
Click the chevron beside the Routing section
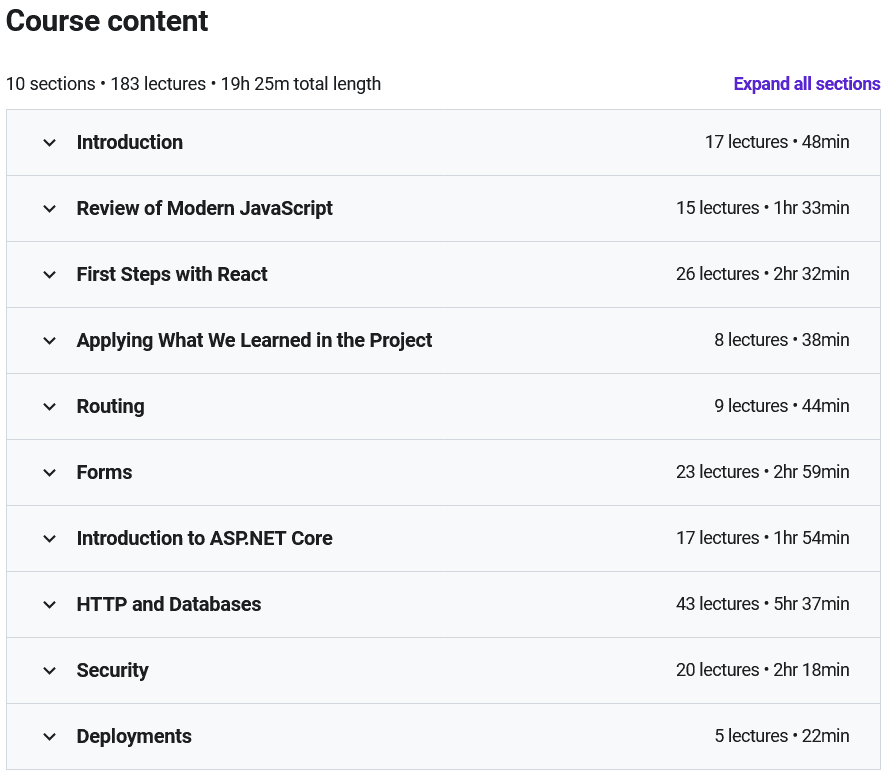click(x=50, y=407)
